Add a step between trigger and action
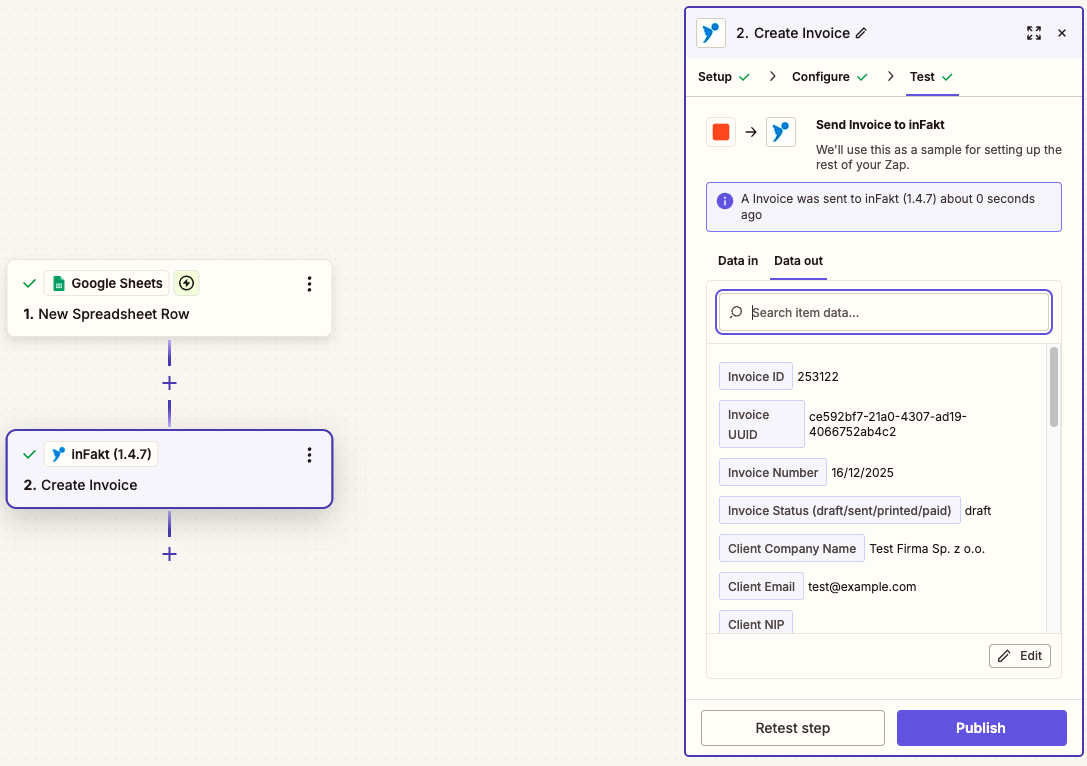The image size is (1087, 766). (169, 383)
